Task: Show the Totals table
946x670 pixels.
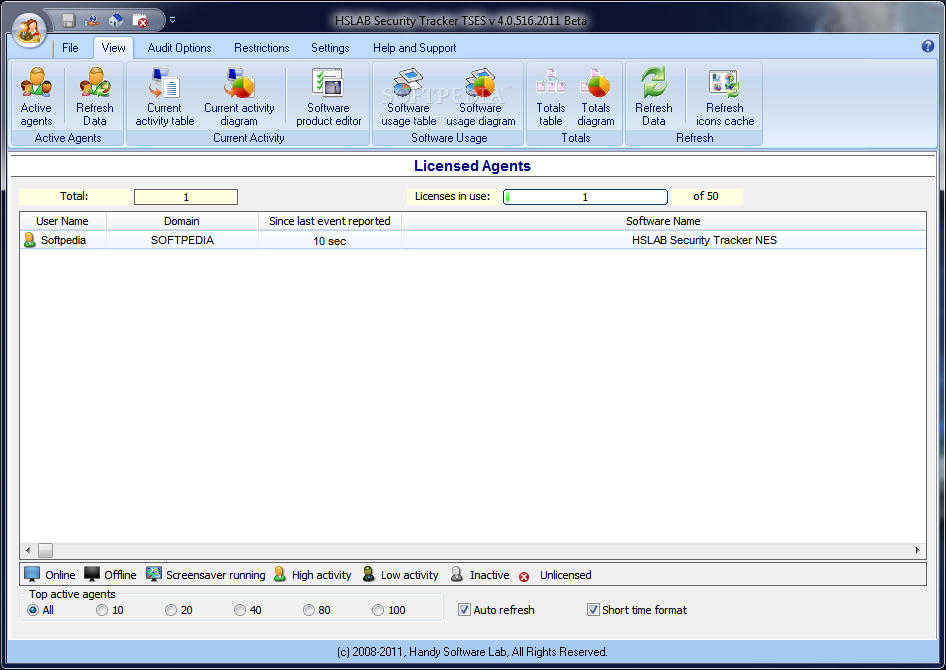Action: (551, 97)
